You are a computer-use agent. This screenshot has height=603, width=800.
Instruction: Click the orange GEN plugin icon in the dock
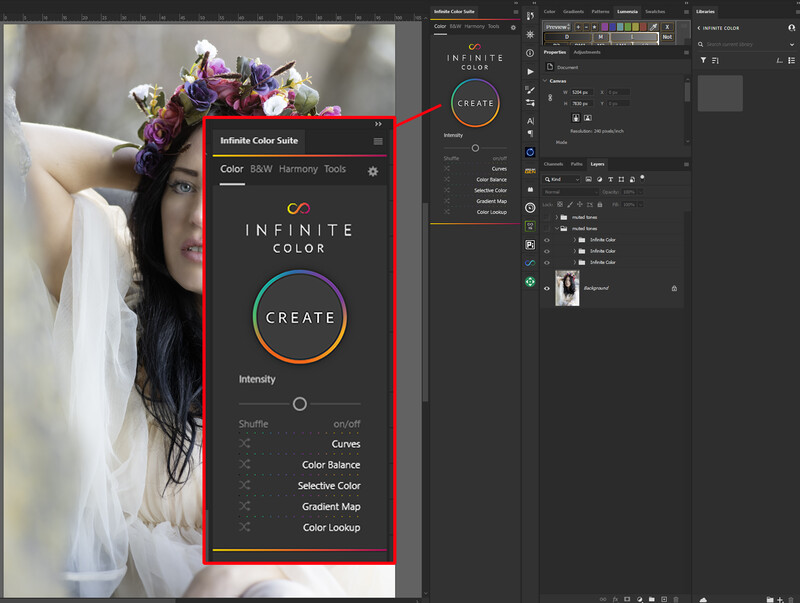coord(530,171)
